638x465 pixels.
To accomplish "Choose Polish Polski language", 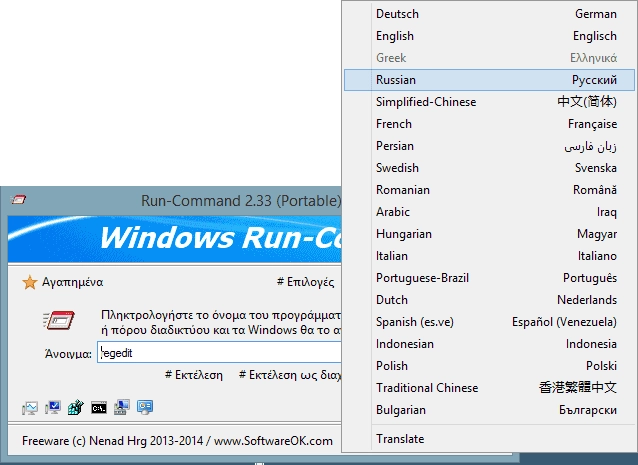I will tap(489, 366).
